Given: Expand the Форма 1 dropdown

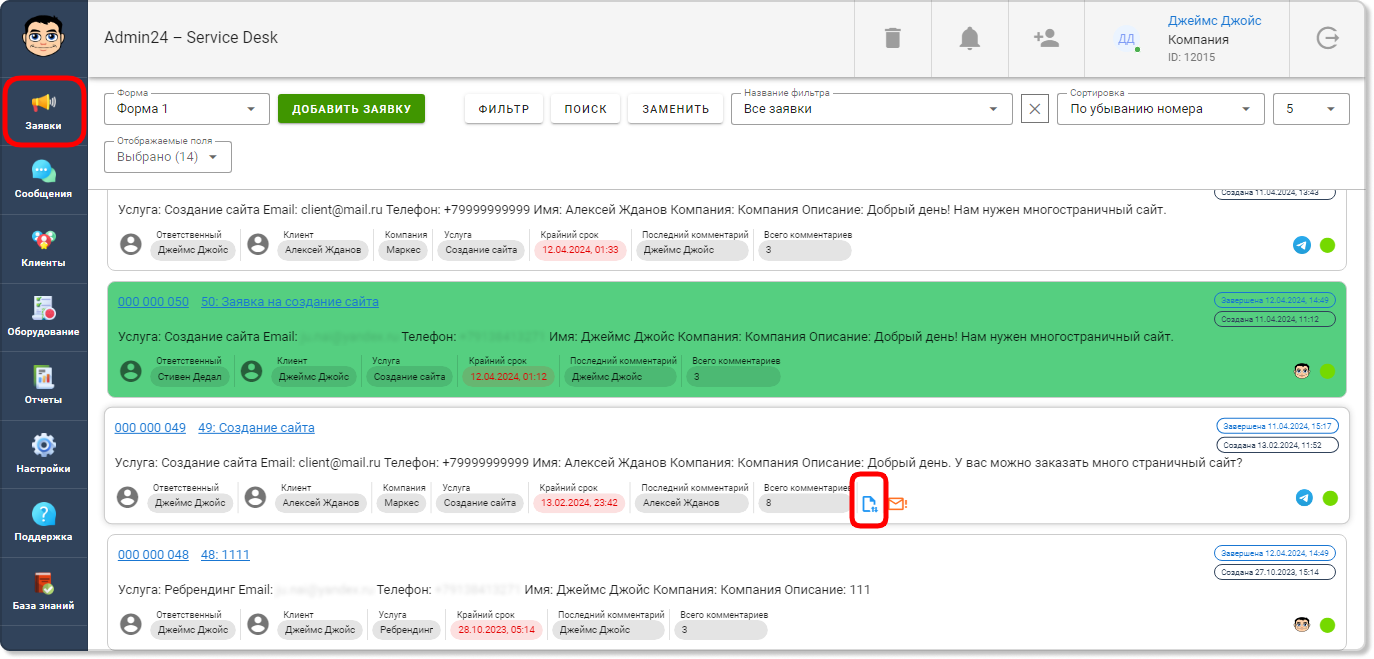Looking at the screenshot, I should pos(187,109).
